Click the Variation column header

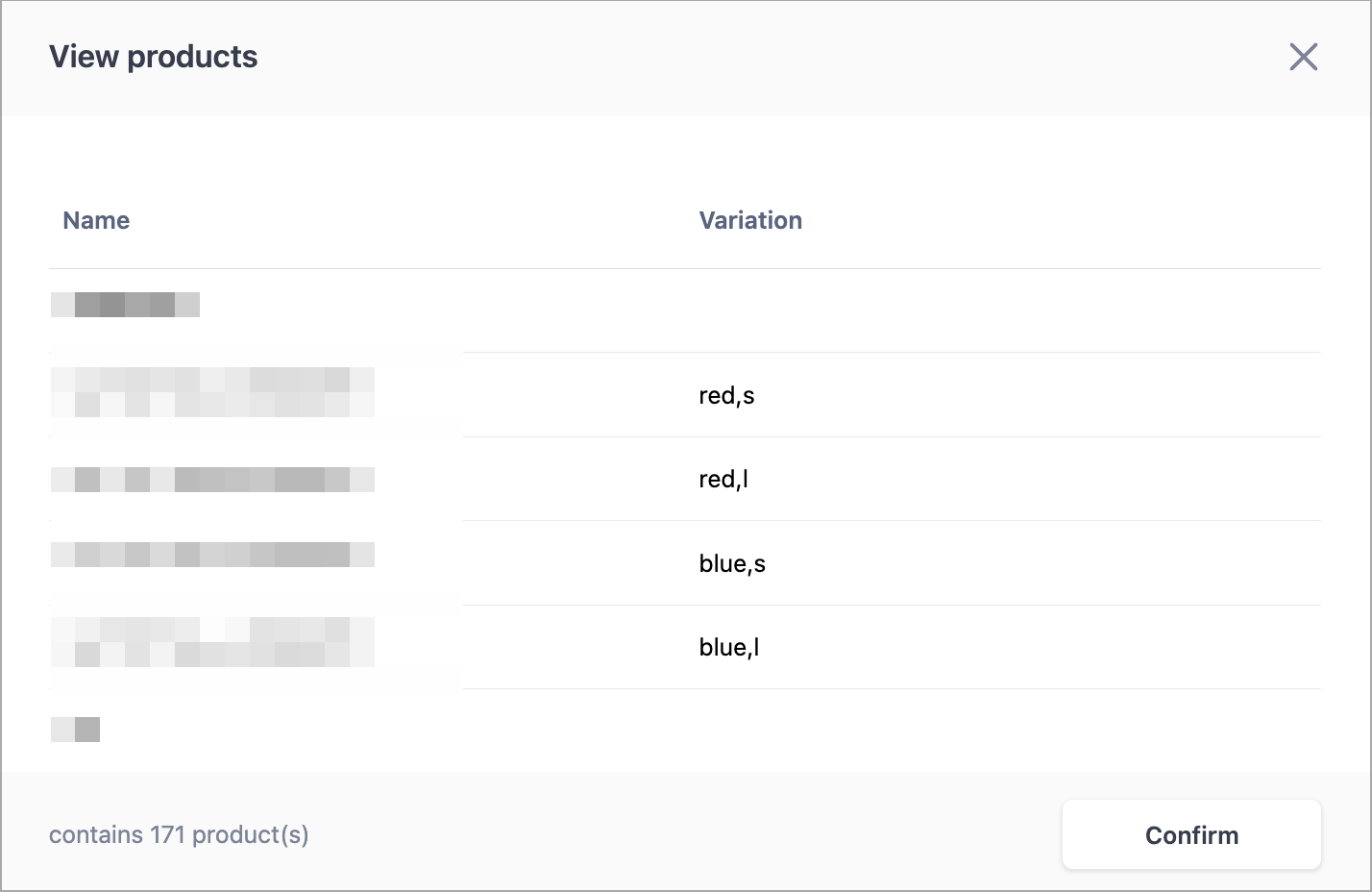pyautogui.click(x=749, y=220)
